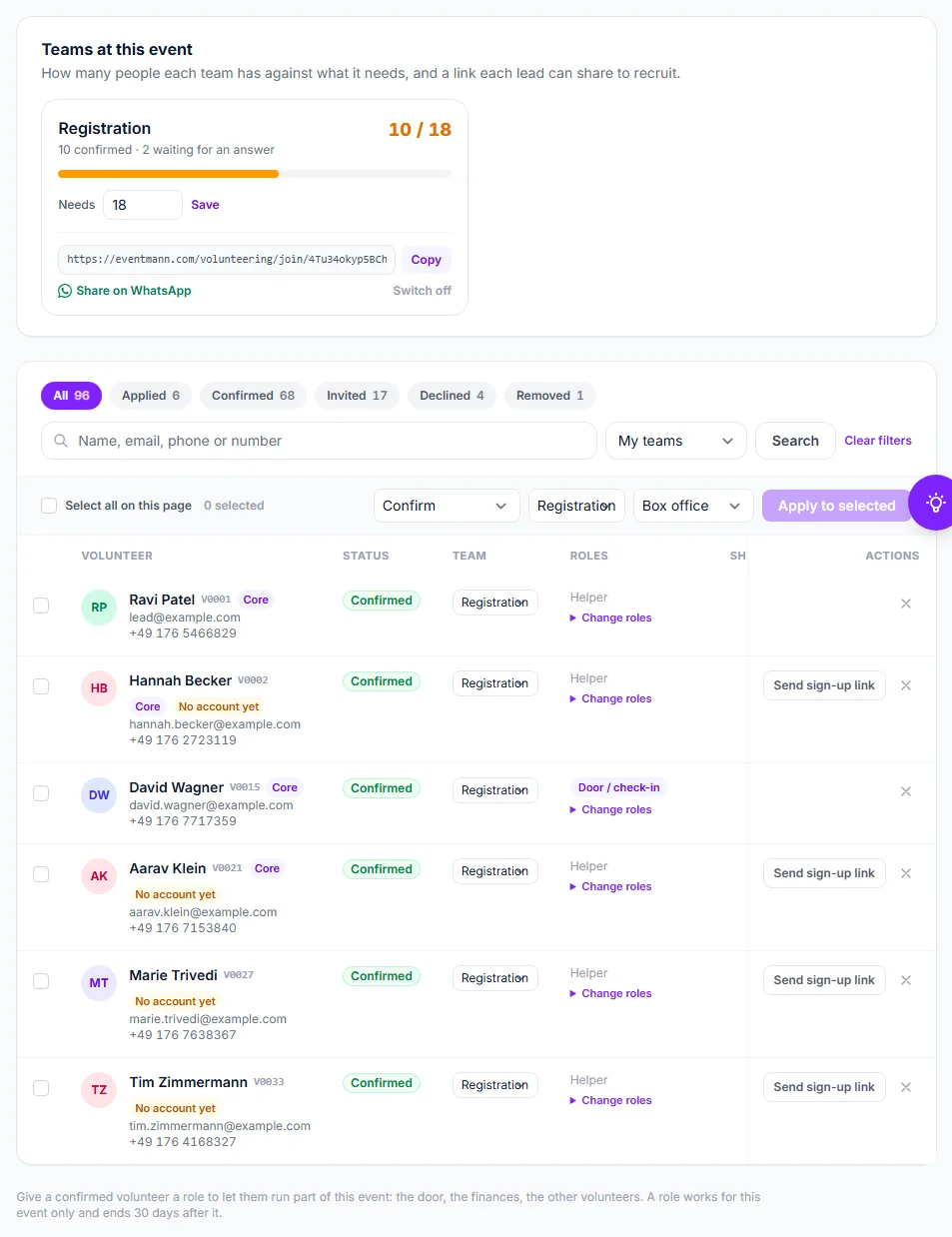Viewport: 952px width, 1237px height.
Task: Remove Ravi Patel using the X icon
Action: coord(906,604)
